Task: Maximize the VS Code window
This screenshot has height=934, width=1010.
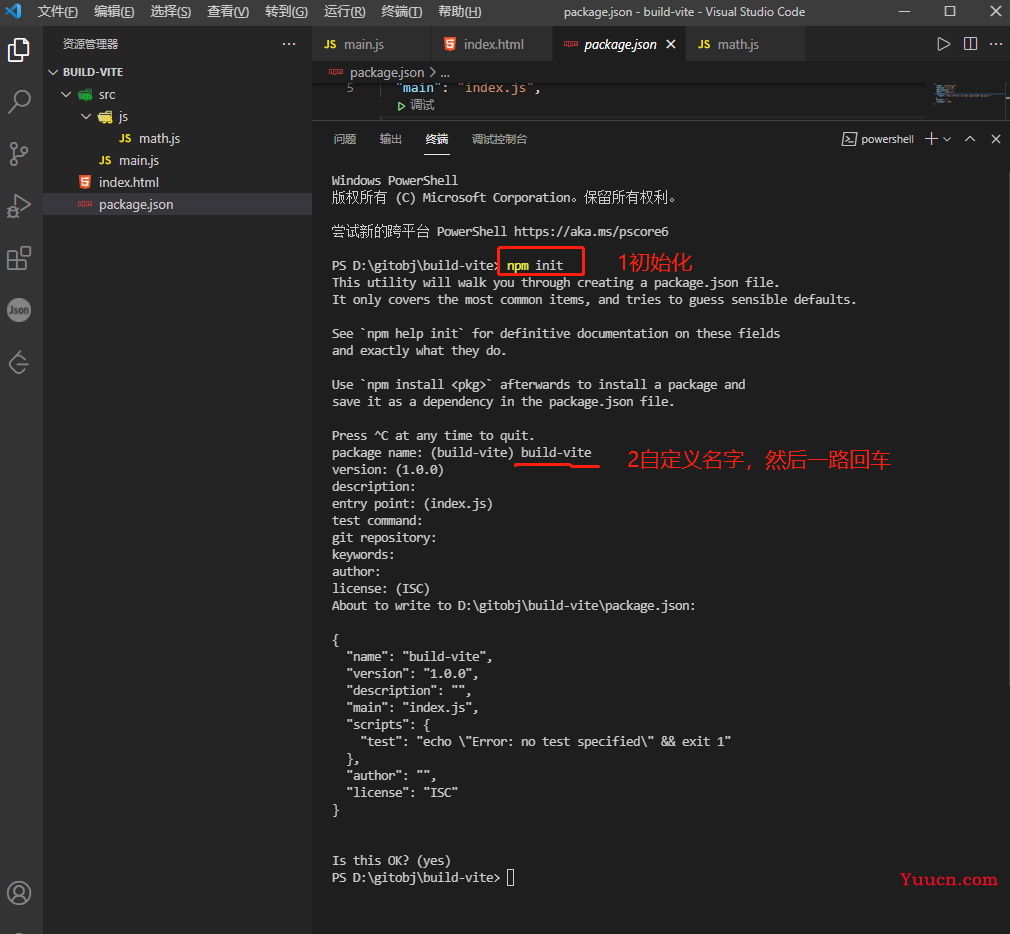Action: click(949, 12)
